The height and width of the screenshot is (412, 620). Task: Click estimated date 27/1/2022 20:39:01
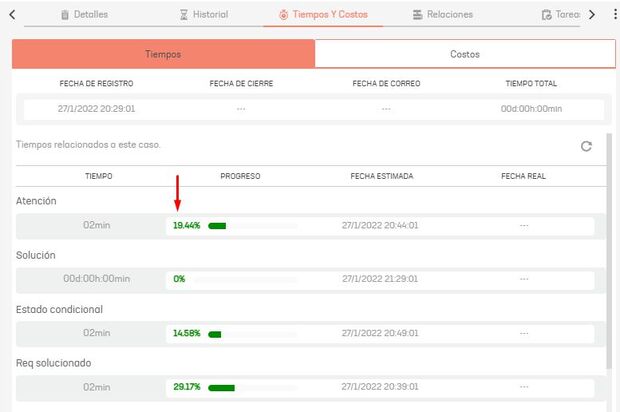point(380,387)
